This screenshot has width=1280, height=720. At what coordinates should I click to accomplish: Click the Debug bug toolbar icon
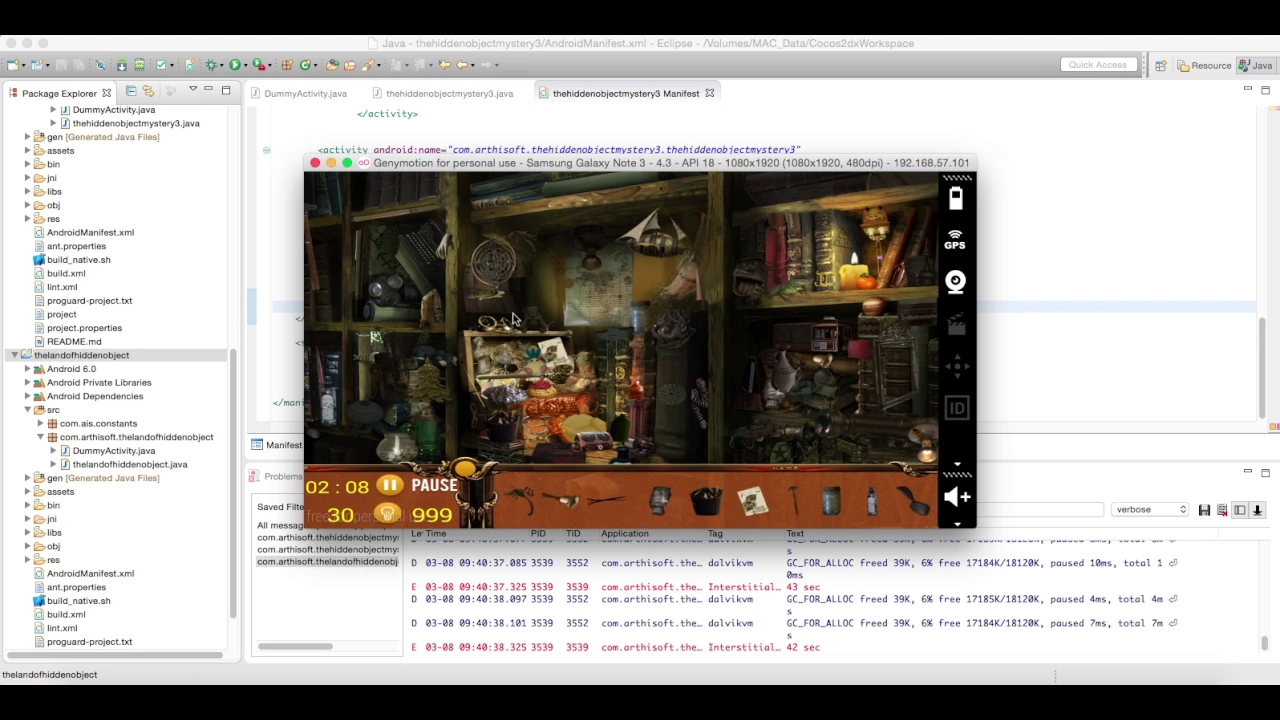click(x=211, y=65)
